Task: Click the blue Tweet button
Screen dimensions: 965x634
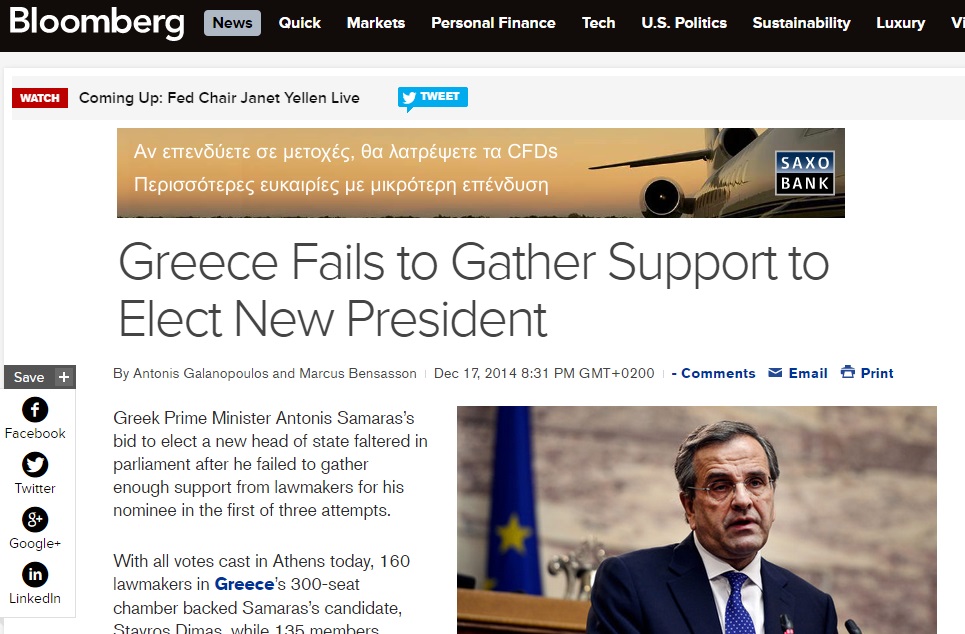Action: coord(433,98)
